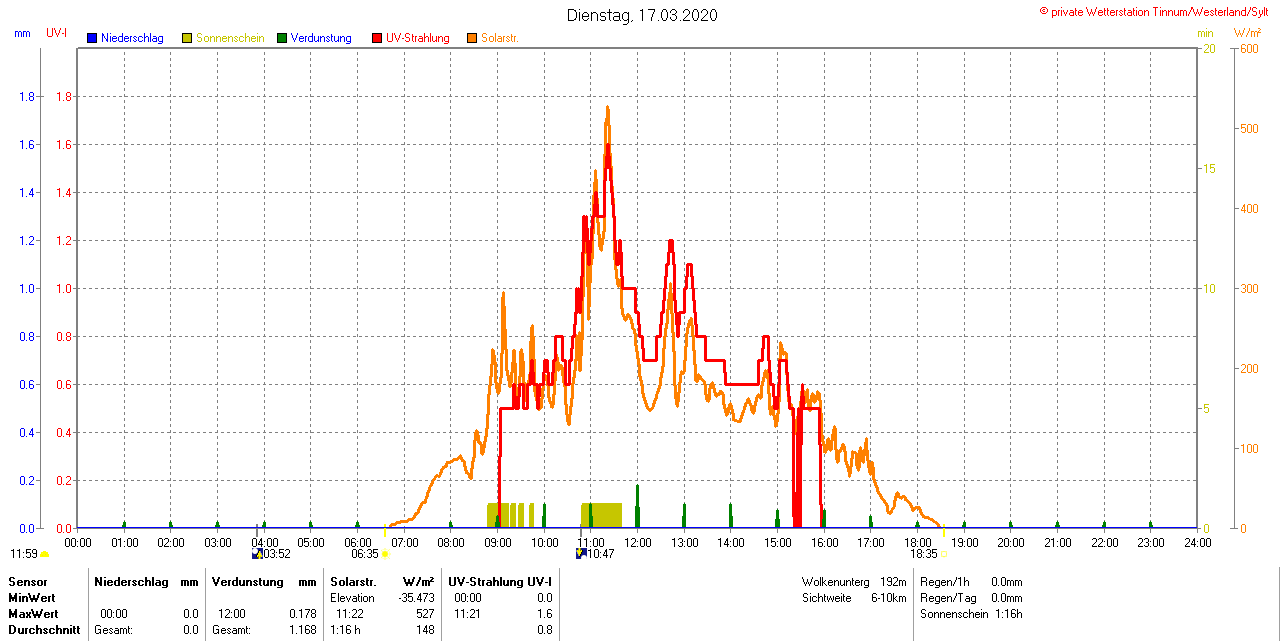Click the yellow Sonnenschein legend swatch
Viewport: 1280px width, 641px height.
[x=187, y=38]
